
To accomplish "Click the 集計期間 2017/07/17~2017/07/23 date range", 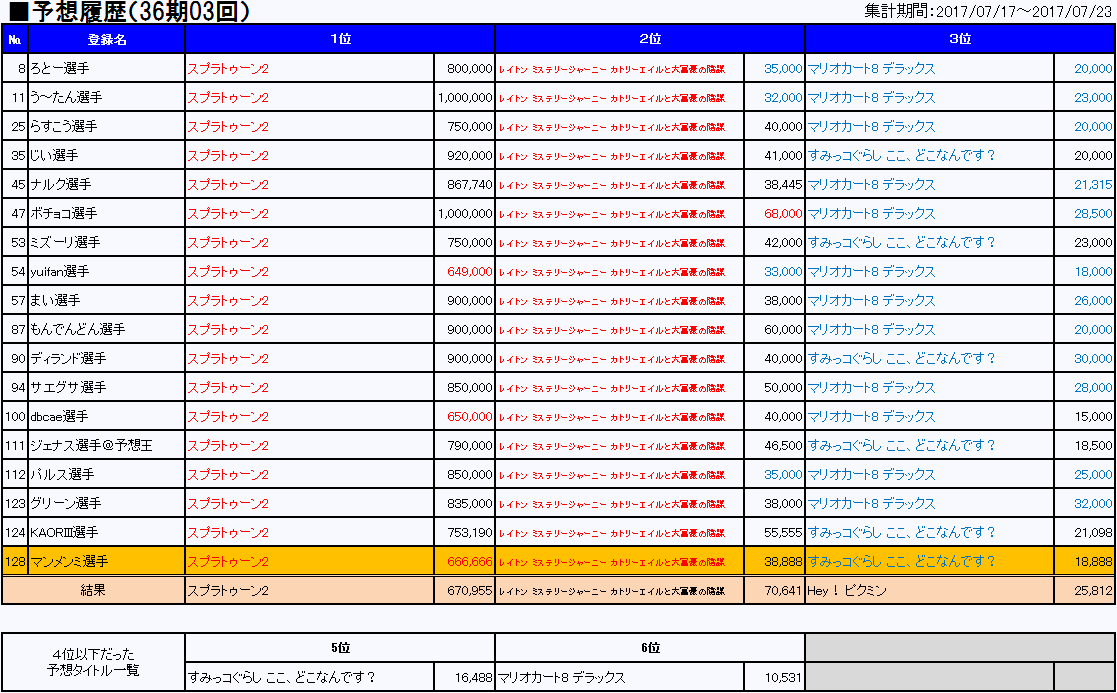I will [987, 11].
